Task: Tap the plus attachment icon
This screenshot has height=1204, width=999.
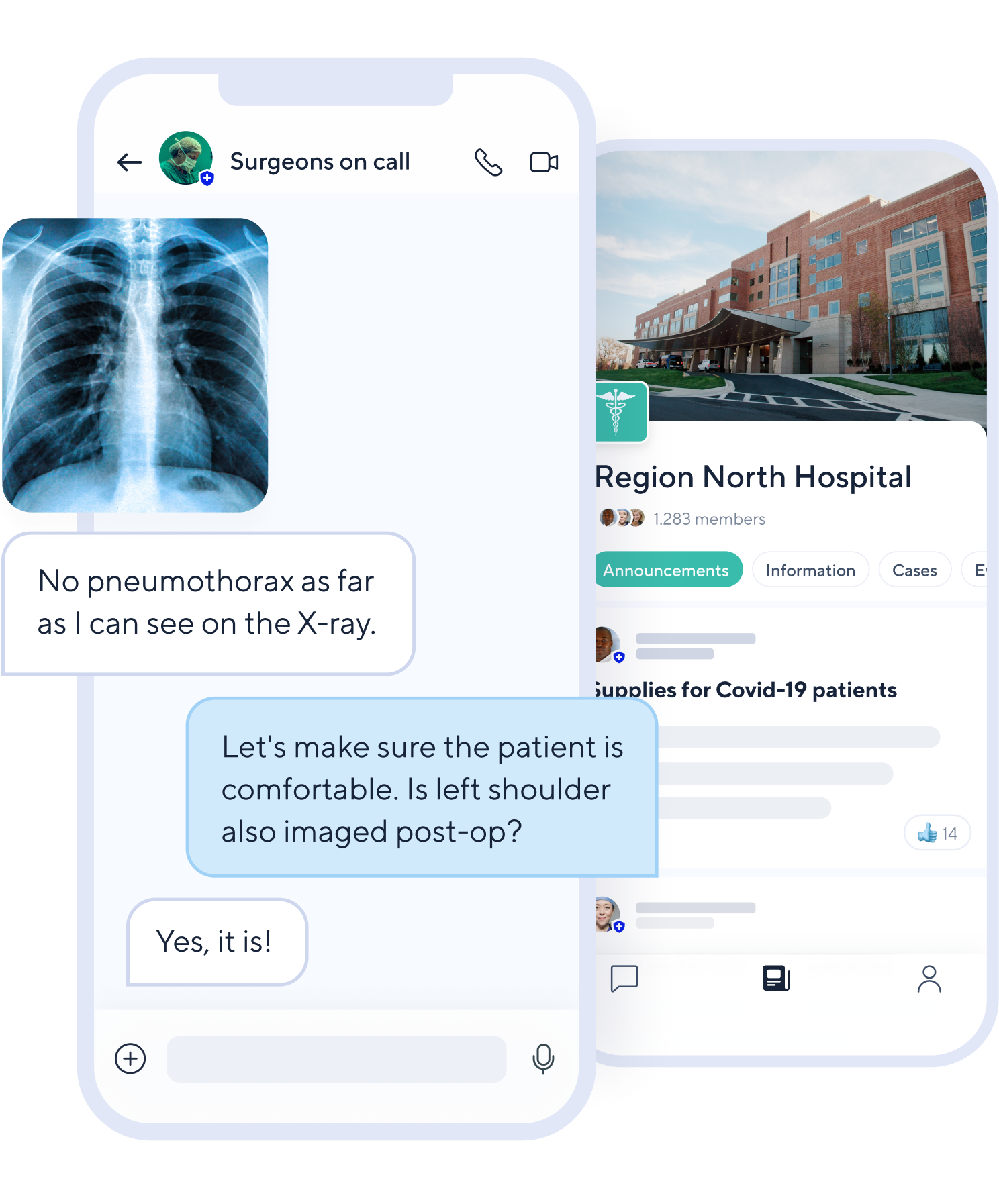Action: click(130, 1058)
